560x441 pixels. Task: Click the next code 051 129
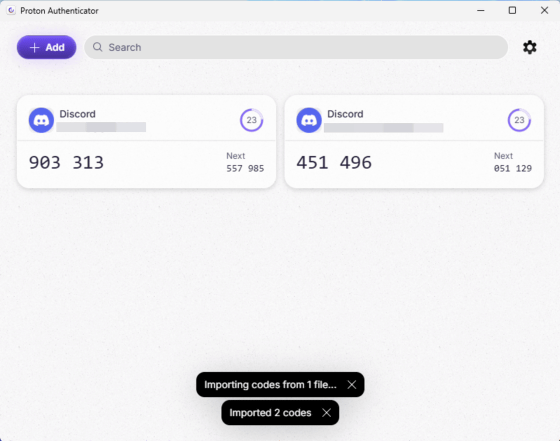(x=513, y=168)
